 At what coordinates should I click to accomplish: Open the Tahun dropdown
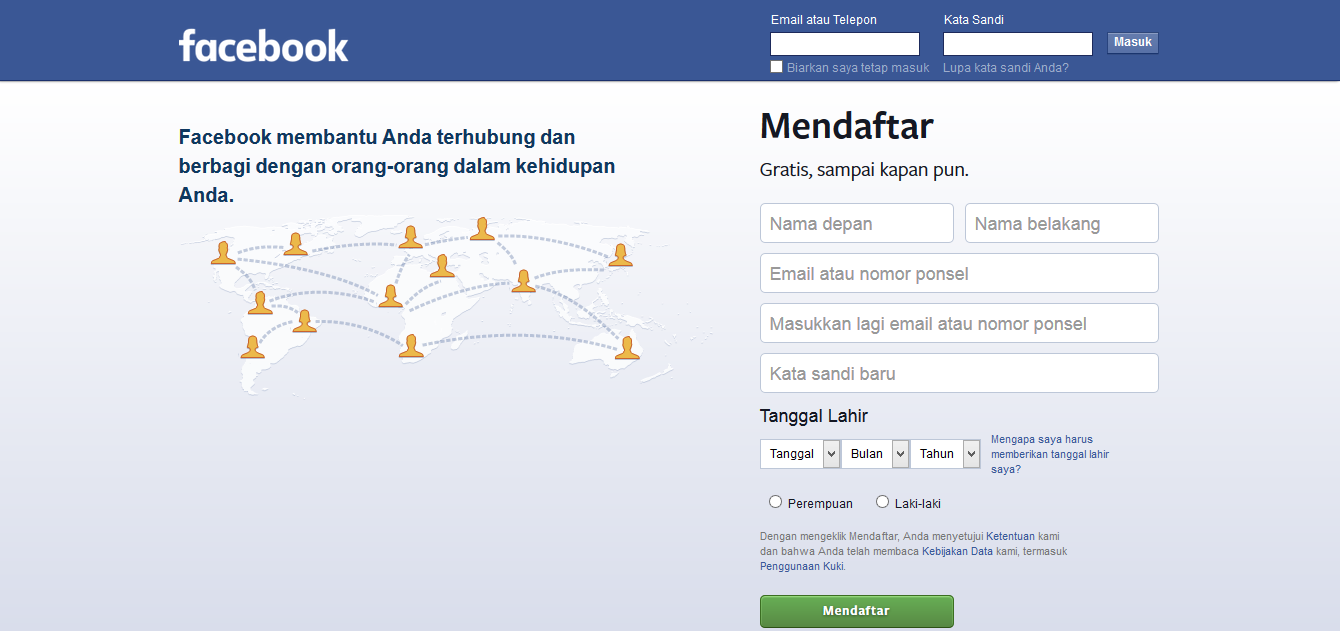(x=945, y=453)
